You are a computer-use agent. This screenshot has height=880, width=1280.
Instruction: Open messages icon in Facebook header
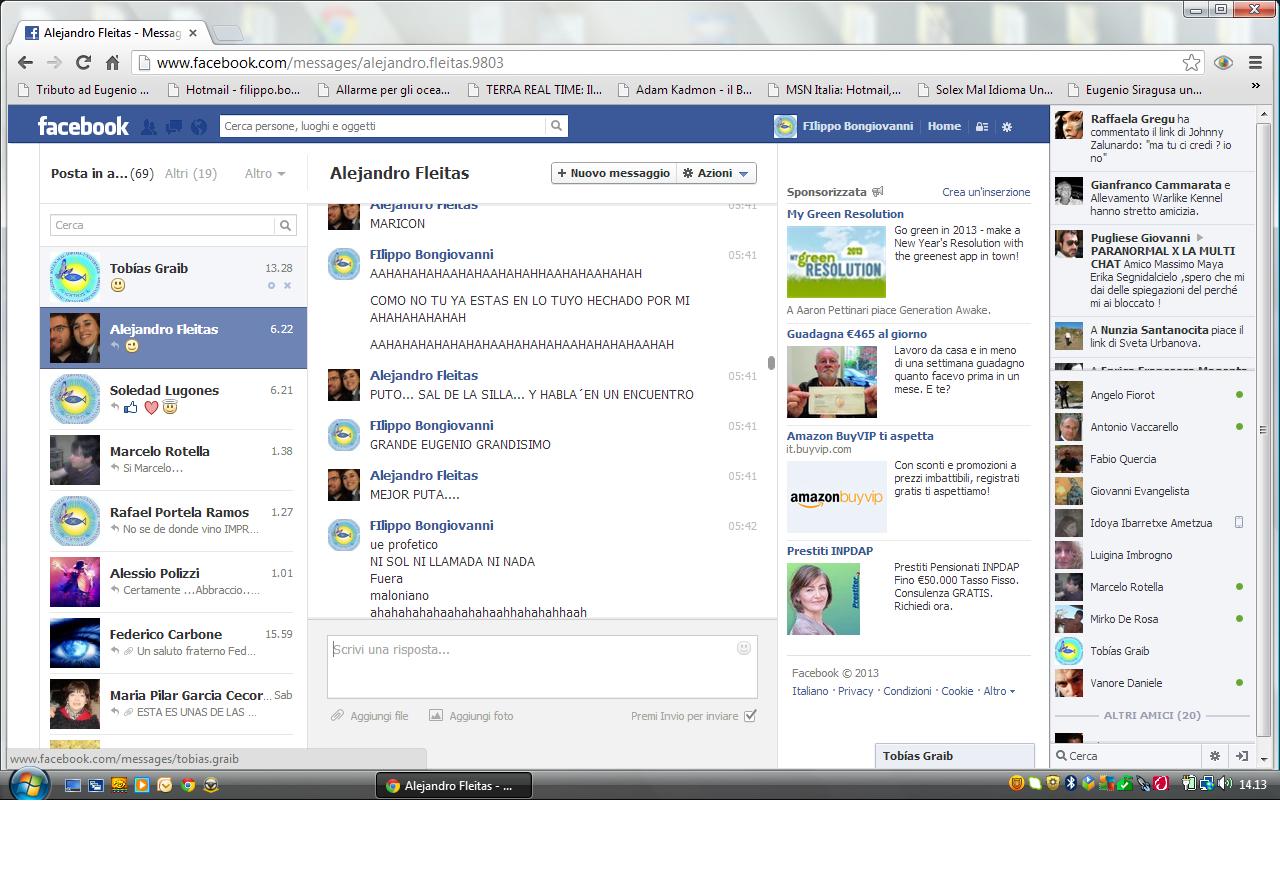[174, 127]
